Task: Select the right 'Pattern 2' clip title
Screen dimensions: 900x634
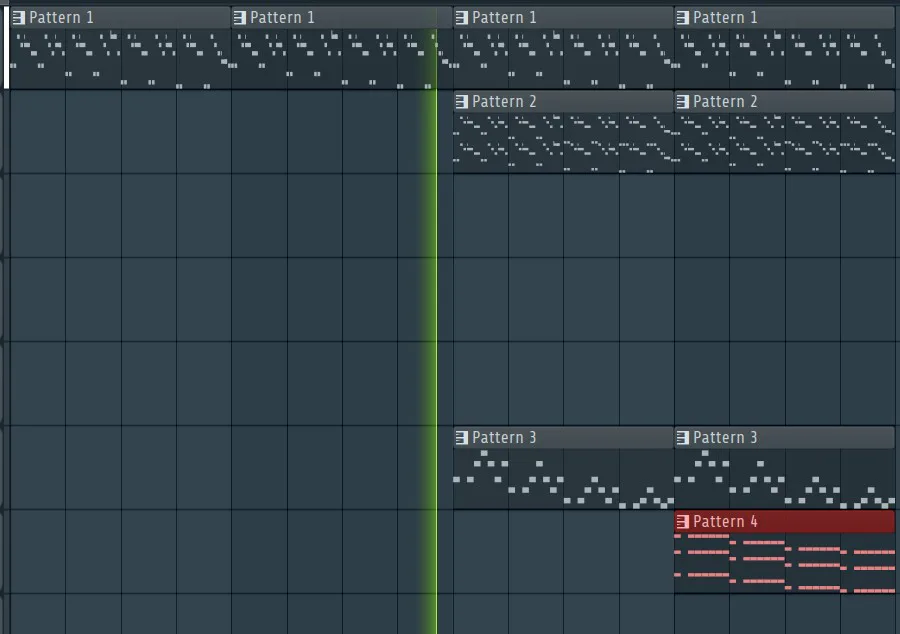Action: point(726,102)
